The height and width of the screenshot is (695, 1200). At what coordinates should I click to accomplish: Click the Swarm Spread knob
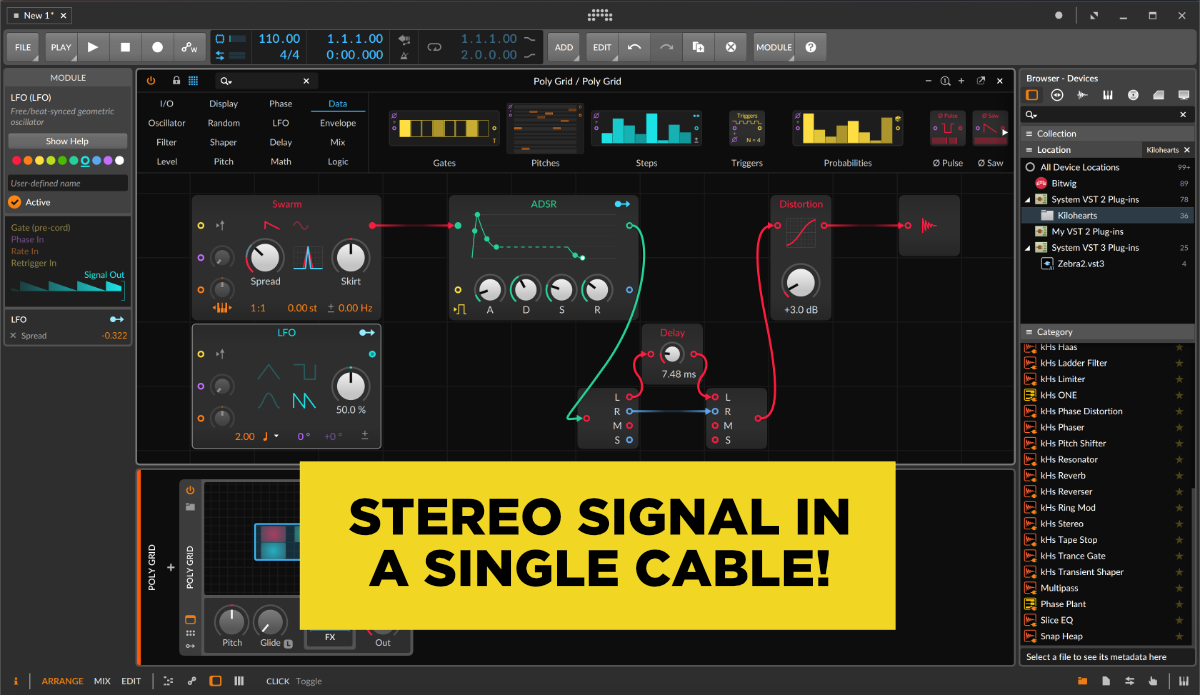(265, 257)
